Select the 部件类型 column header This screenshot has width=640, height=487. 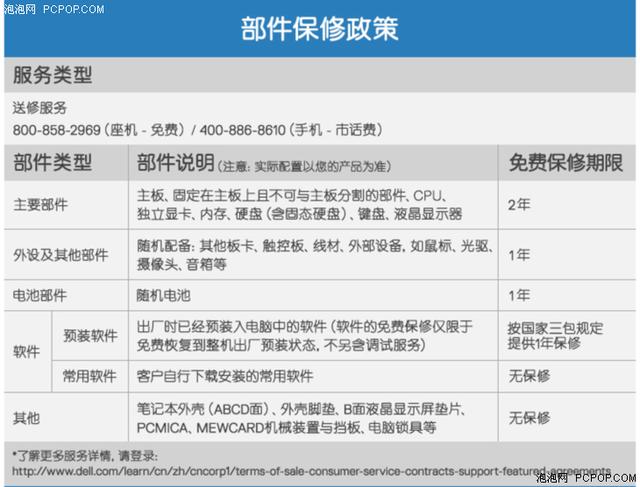point(52,162)
